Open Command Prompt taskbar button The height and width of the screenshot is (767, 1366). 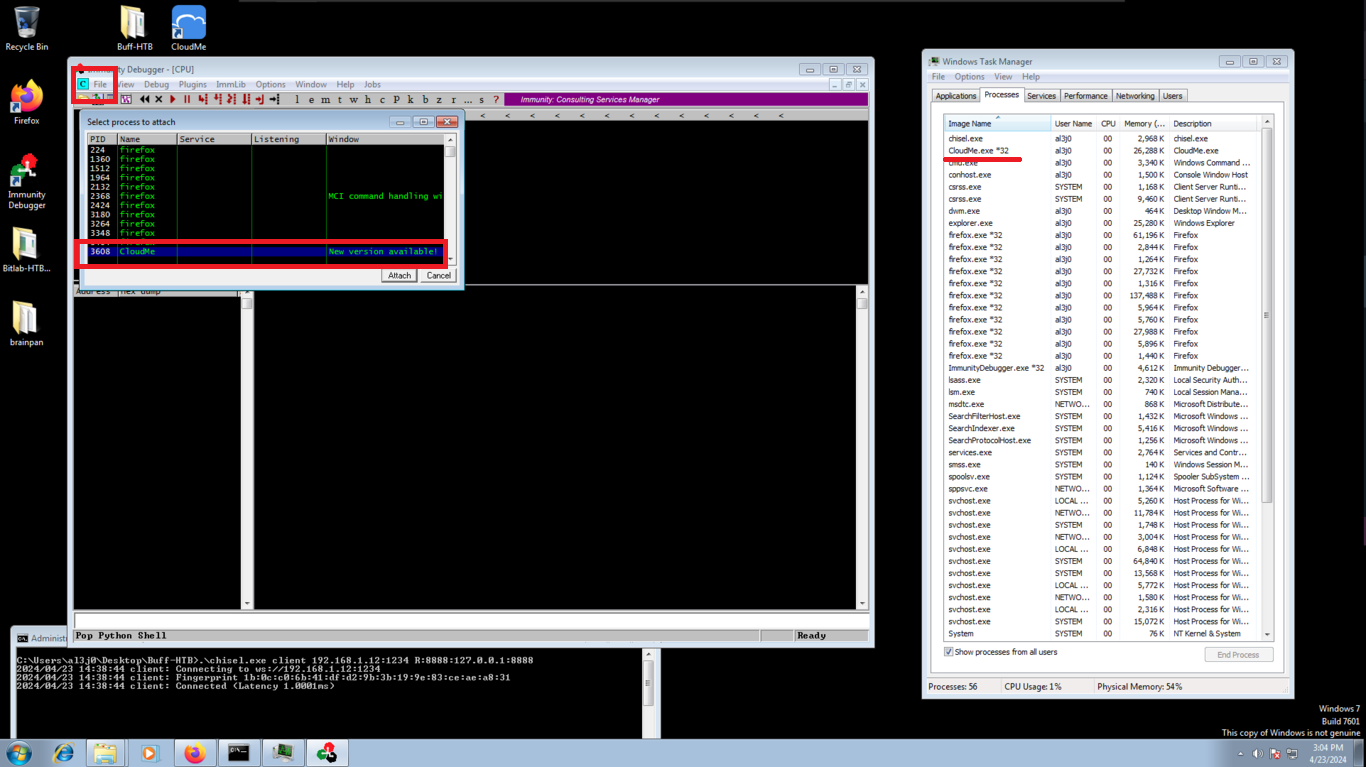point(238,753)
